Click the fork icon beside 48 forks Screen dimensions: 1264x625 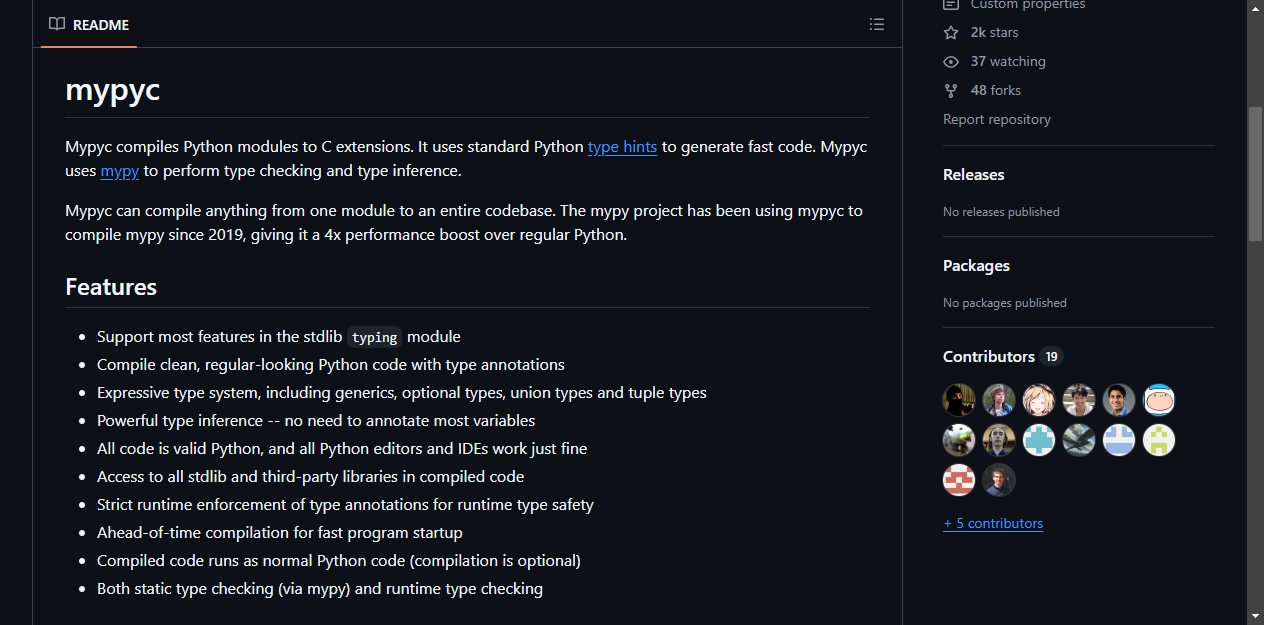click(951, 90)
